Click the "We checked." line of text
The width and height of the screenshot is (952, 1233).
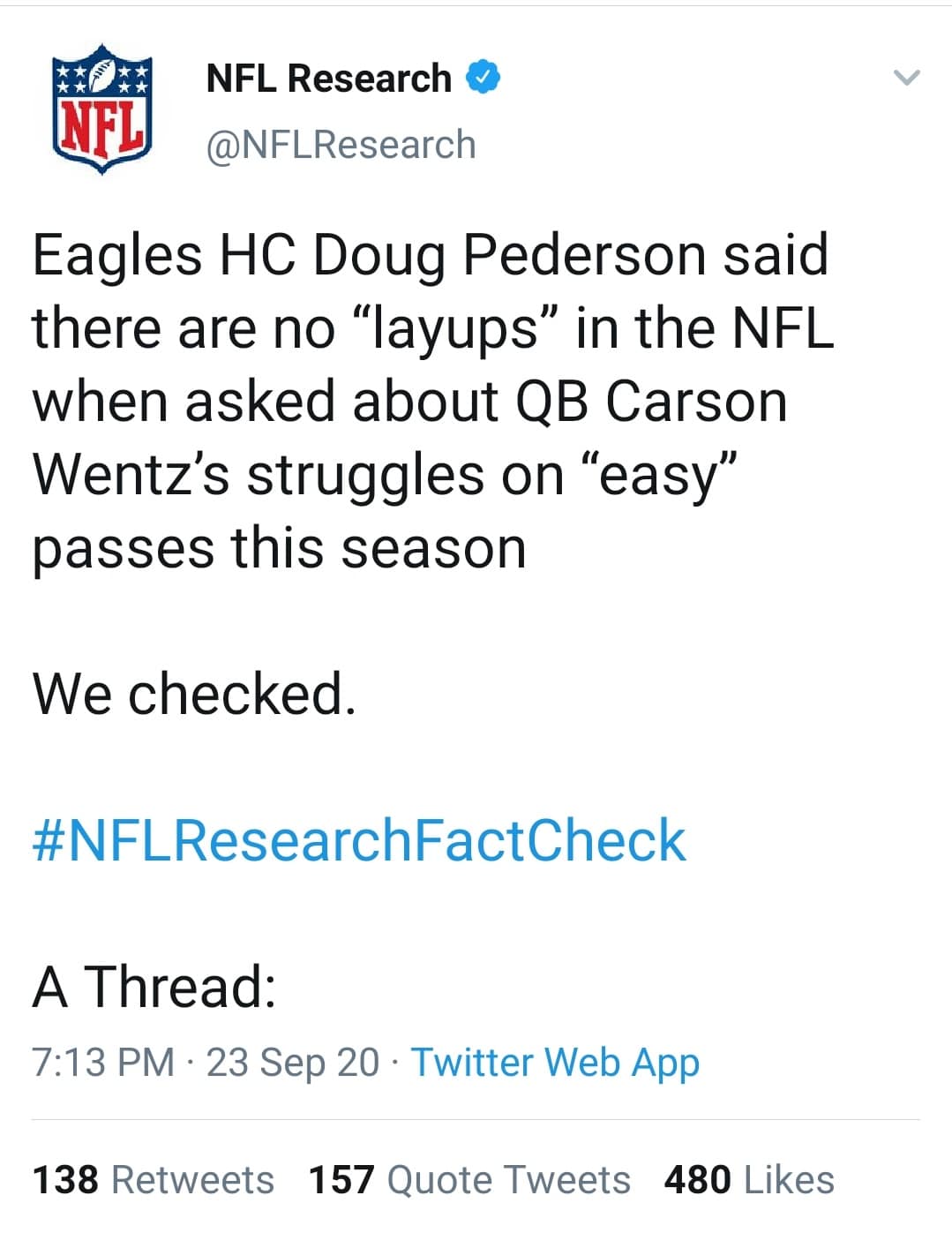pyautogui.click(x=195, y=694)
